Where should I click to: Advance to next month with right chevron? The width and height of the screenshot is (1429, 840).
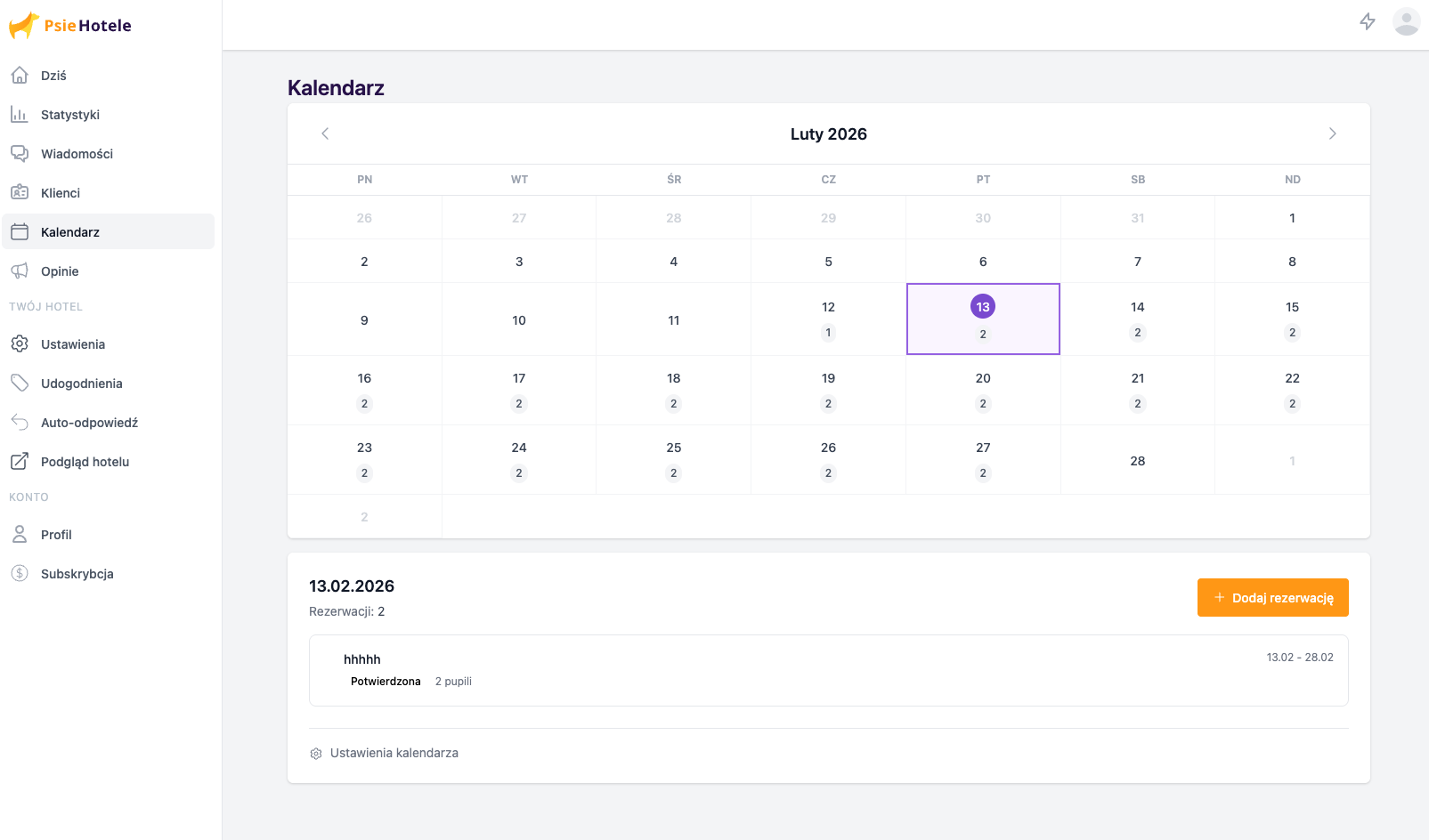click(x=1332, y=133)
